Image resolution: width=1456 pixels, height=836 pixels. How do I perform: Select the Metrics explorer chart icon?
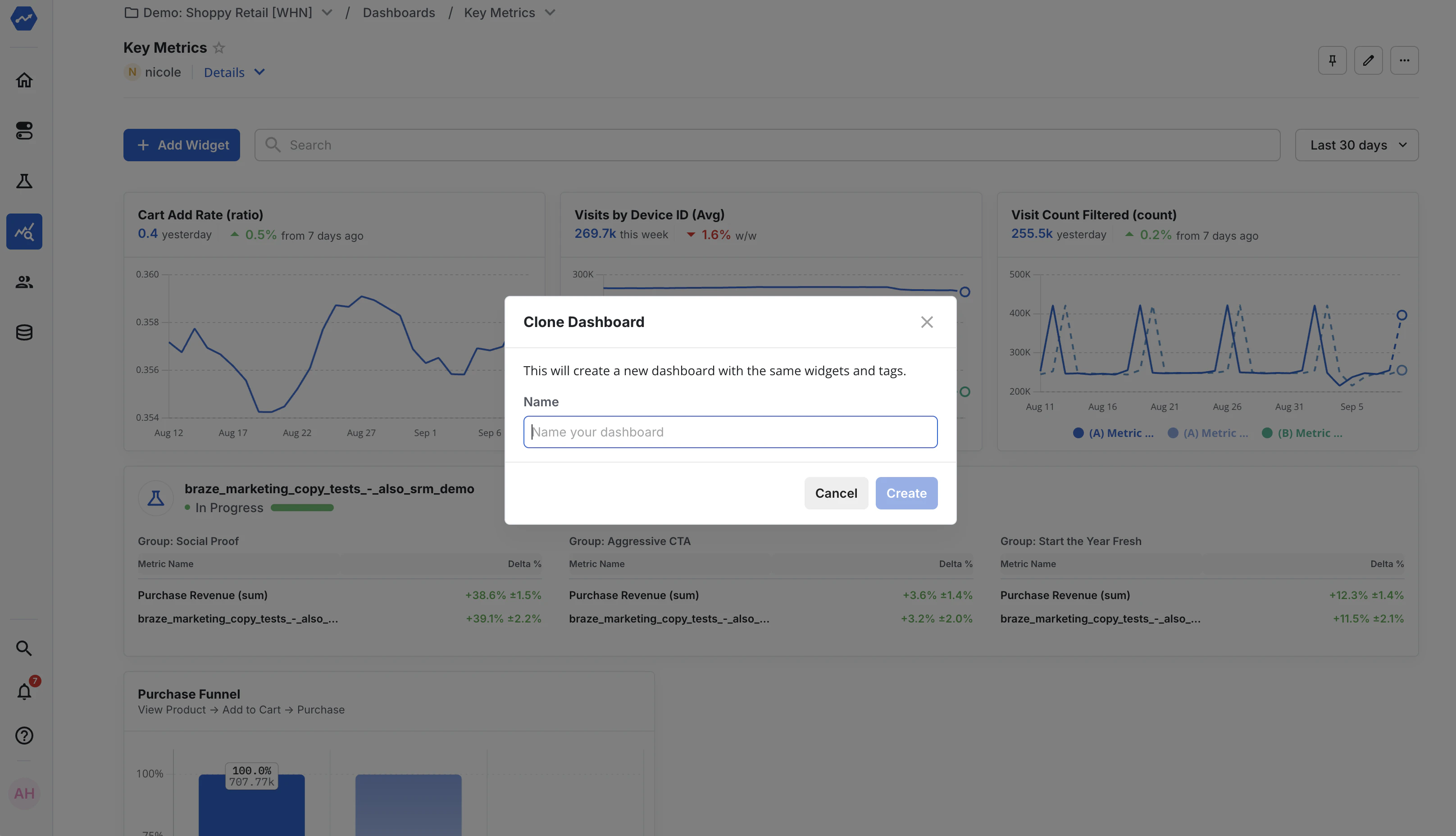(24, 231)
